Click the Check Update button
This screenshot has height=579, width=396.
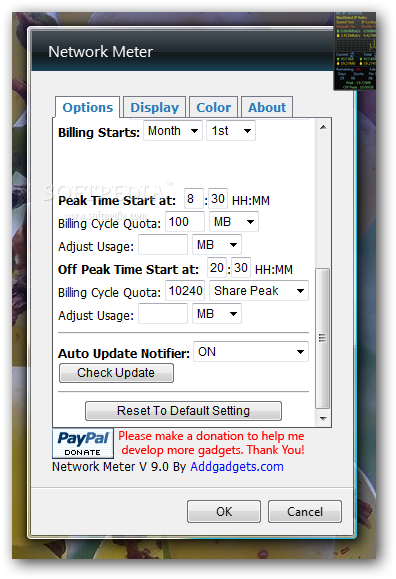(116, 373)
